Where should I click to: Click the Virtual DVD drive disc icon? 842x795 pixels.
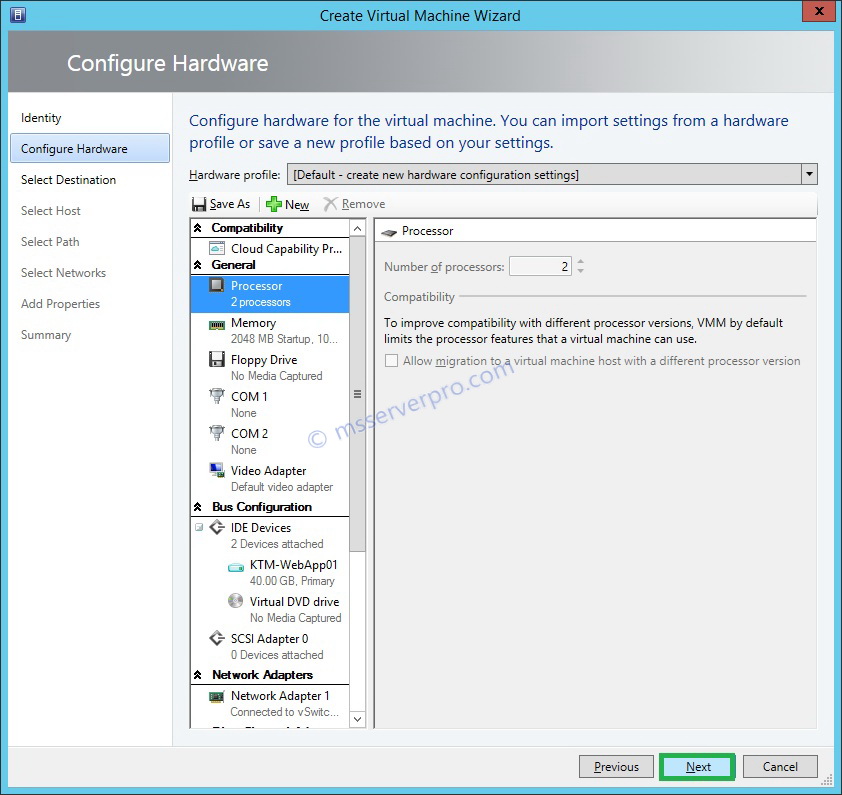[236, 601]
